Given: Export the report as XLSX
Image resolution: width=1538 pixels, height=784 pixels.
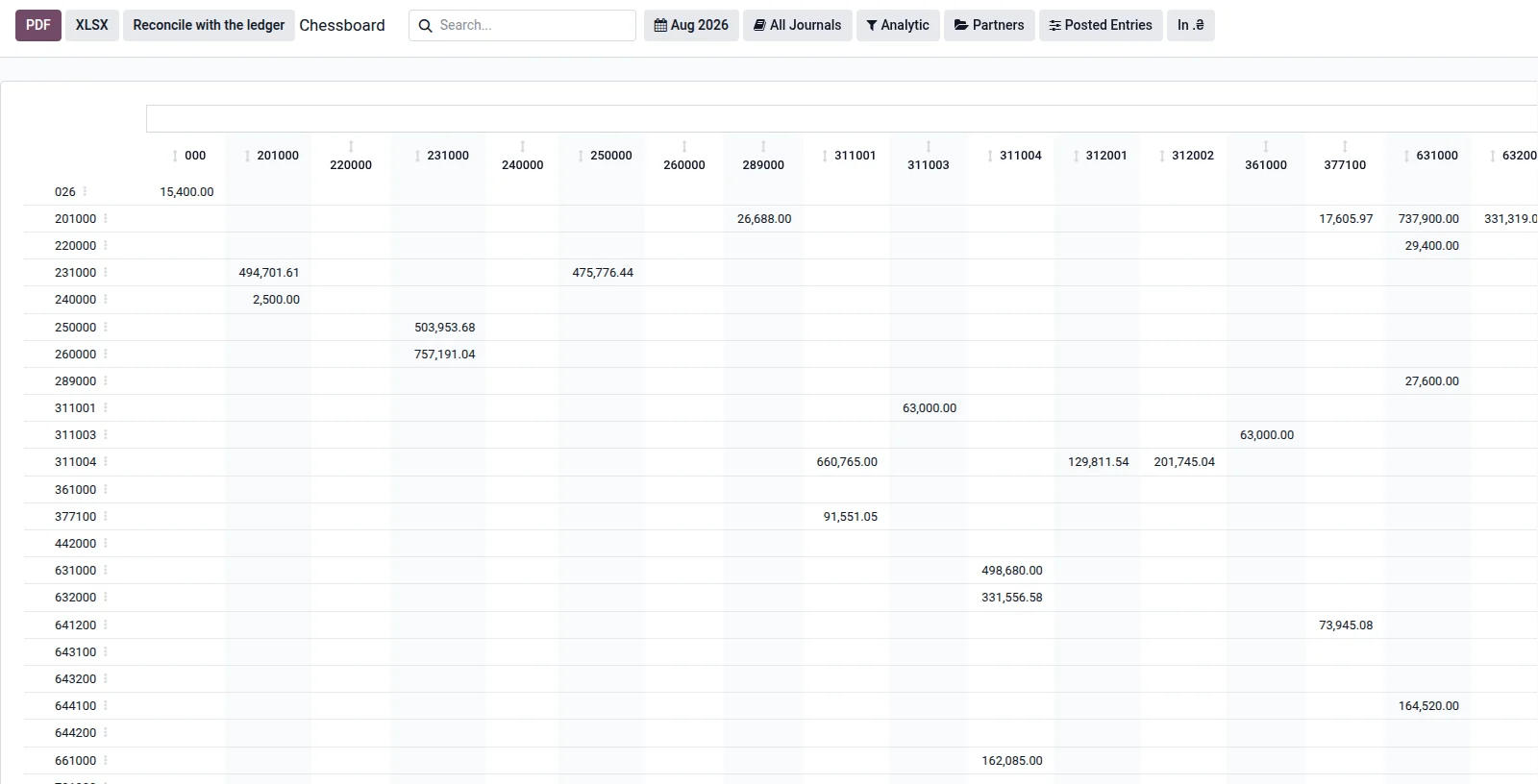Looking at the screenshot, I should click(x=92, y=25).
